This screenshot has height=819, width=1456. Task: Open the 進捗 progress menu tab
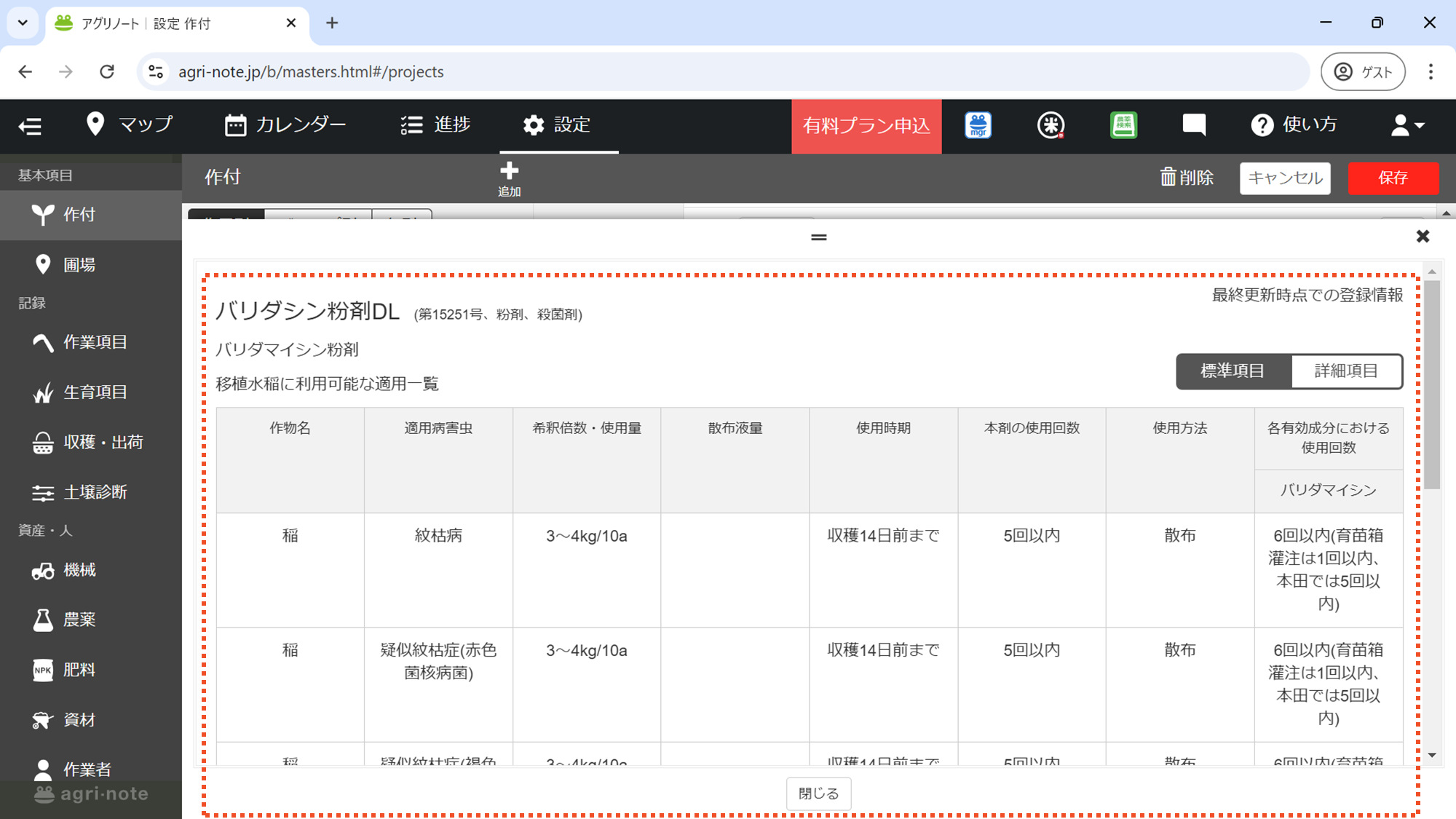click(435, 125)
